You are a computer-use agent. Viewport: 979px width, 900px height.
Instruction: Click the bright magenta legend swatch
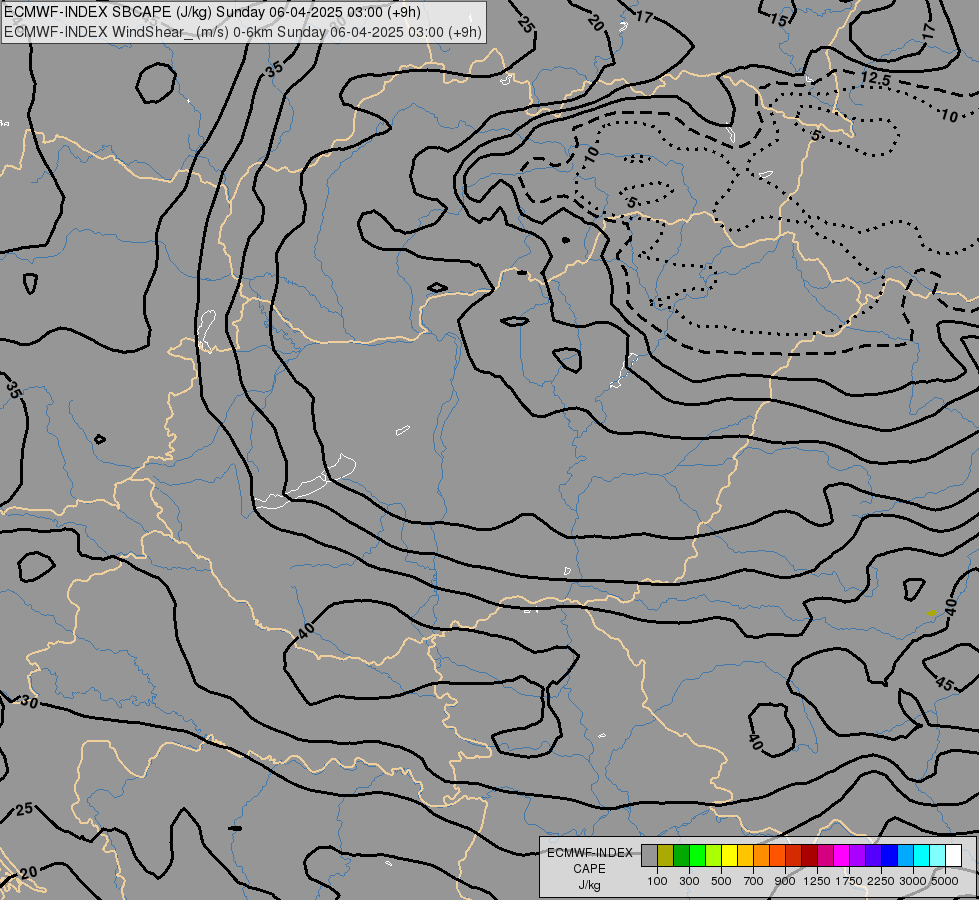tap(842, 856)
